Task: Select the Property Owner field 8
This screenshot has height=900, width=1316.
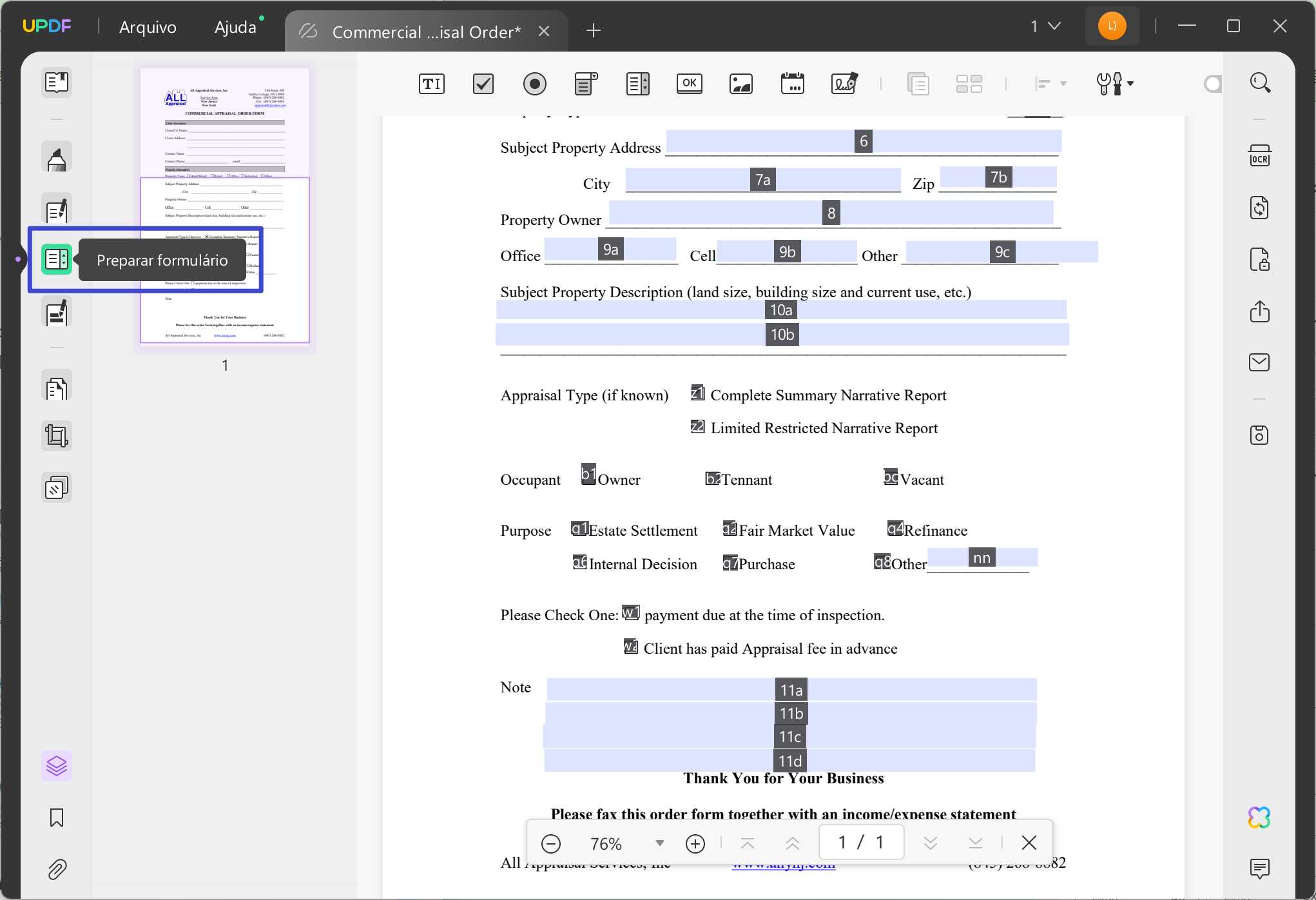Action: point(831,213)
